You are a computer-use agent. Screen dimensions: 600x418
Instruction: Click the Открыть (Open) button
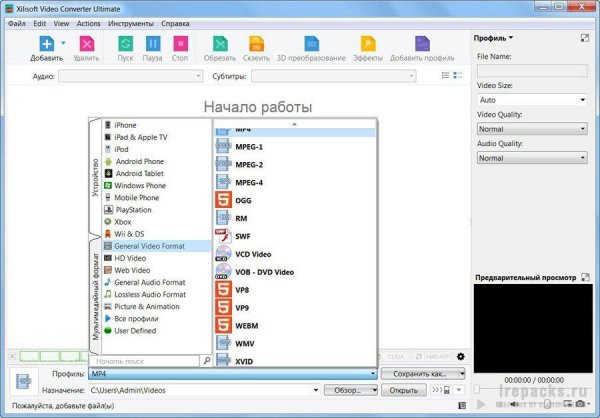coord(403,390)
